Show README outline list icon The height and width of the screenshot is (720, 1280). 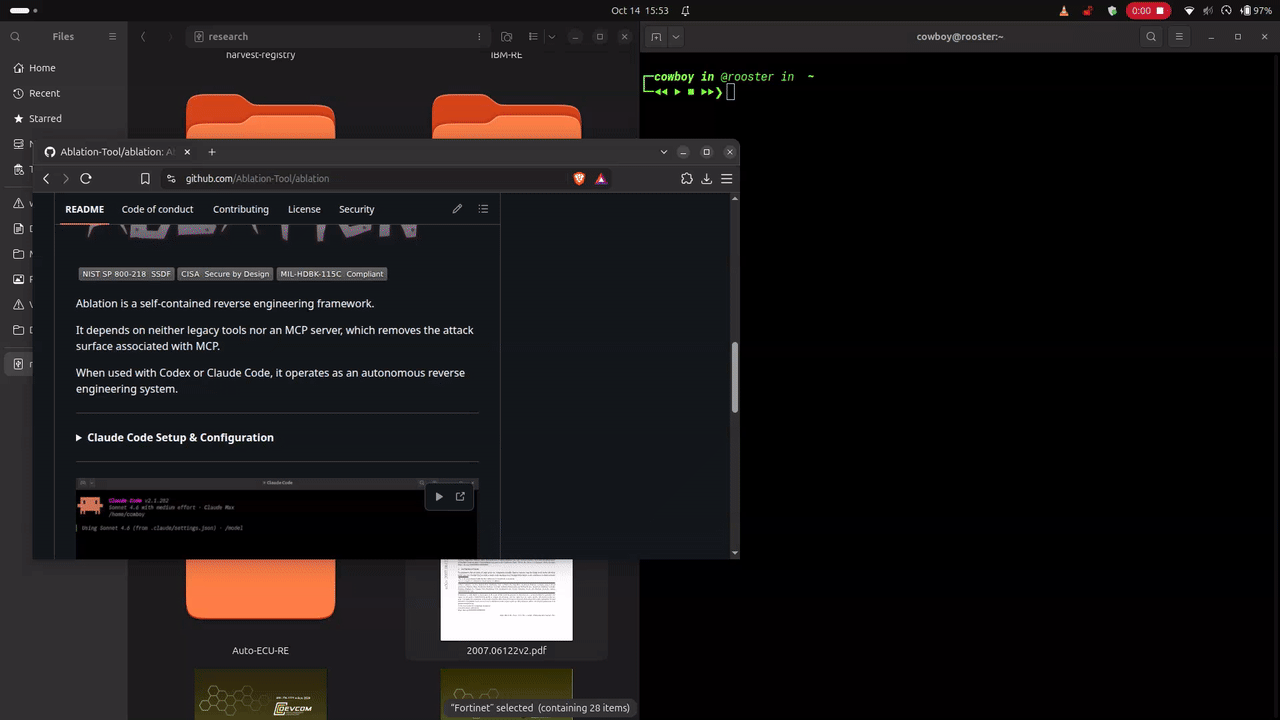[x=483, y=209]
